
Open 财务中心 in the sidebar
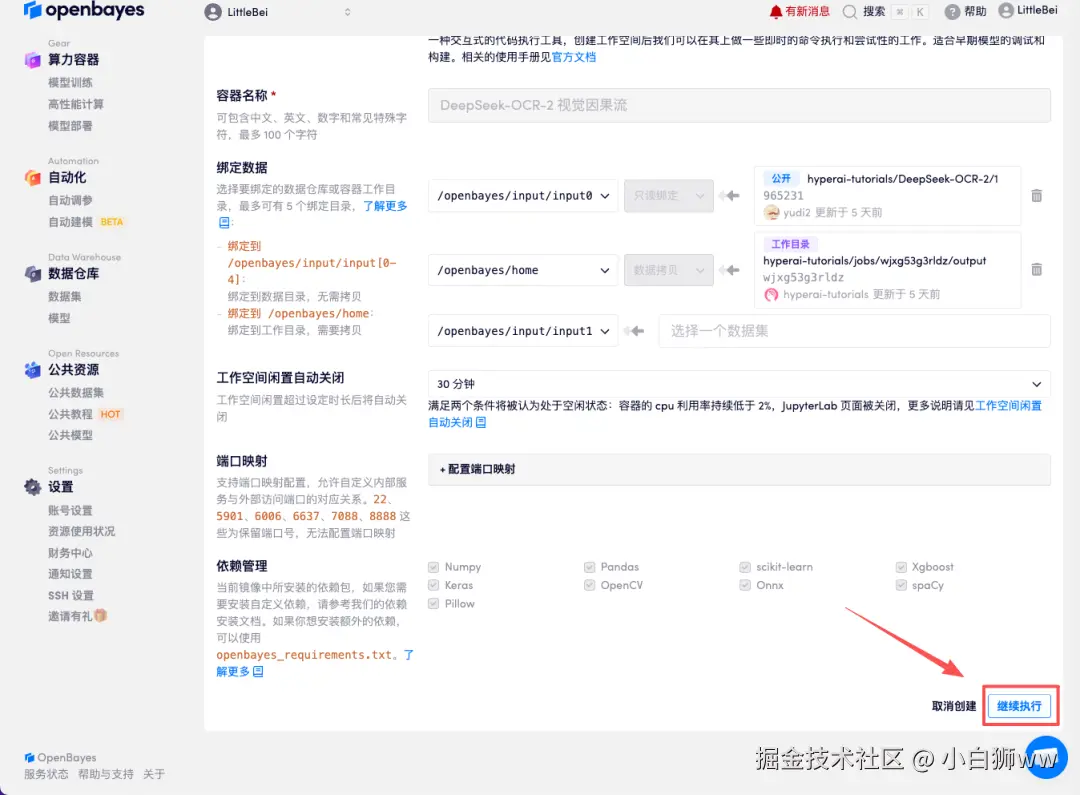[70, 553]
